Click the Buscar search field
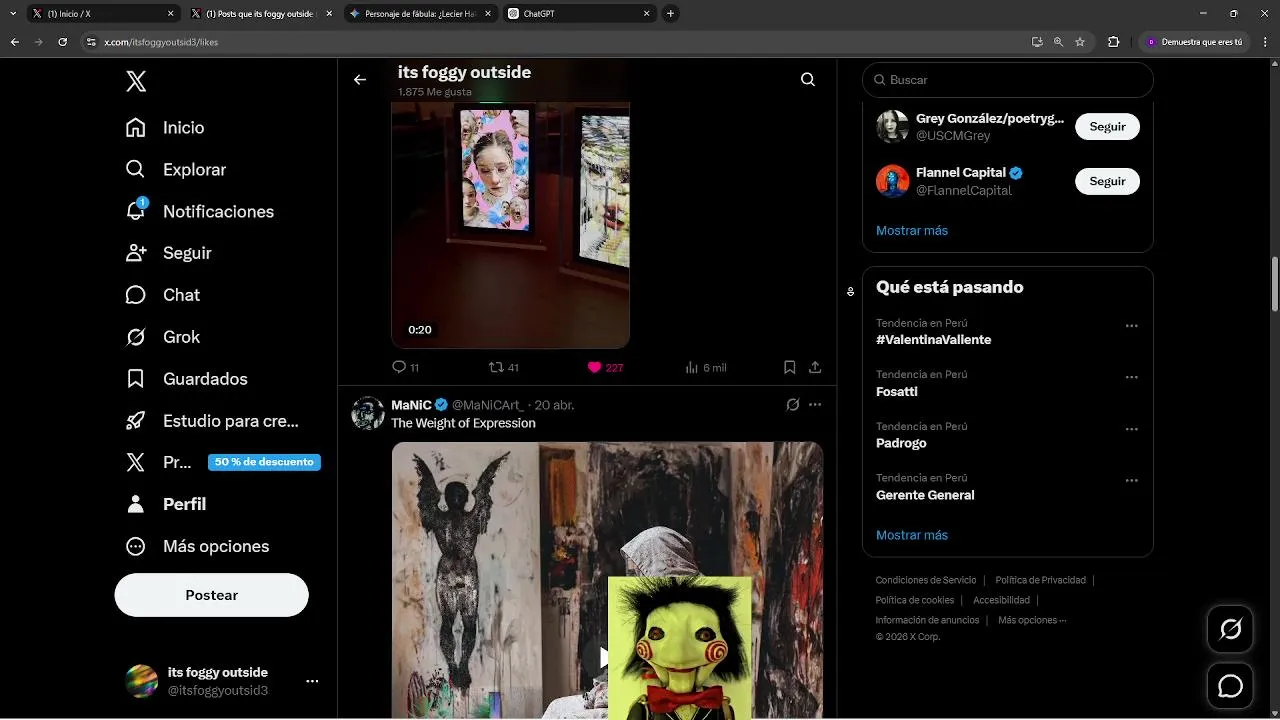The image size is (1280, 720). tap(1008, 80)
